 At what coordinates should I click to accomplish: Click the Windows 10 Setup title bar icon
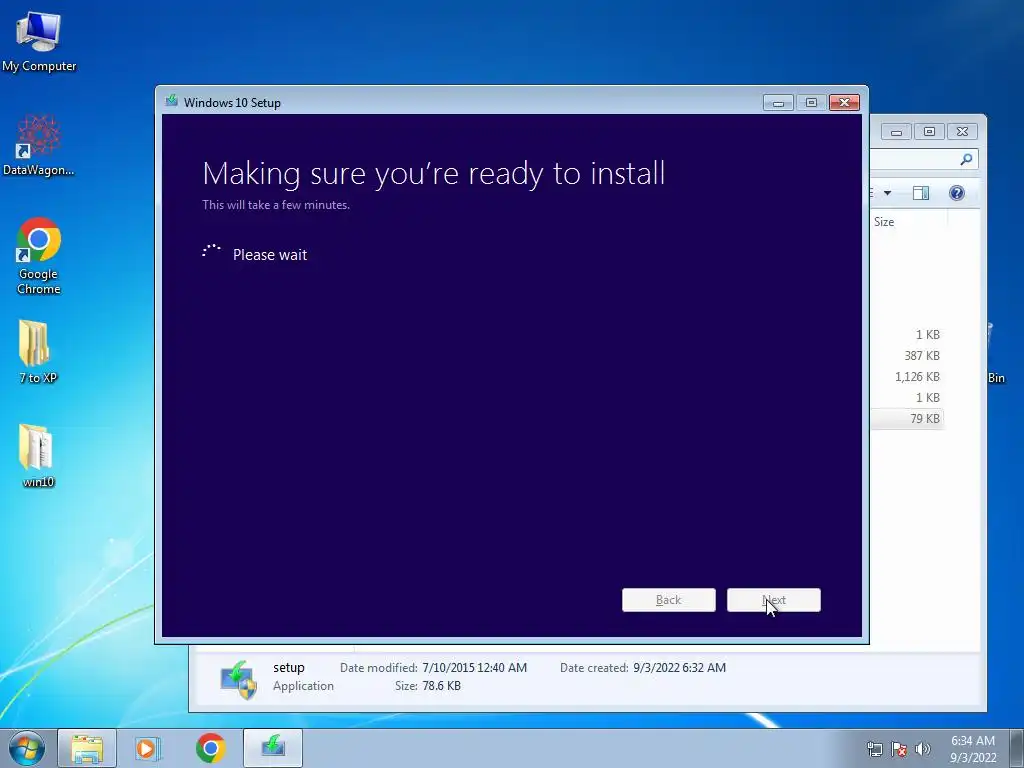(x=172, y=101)
